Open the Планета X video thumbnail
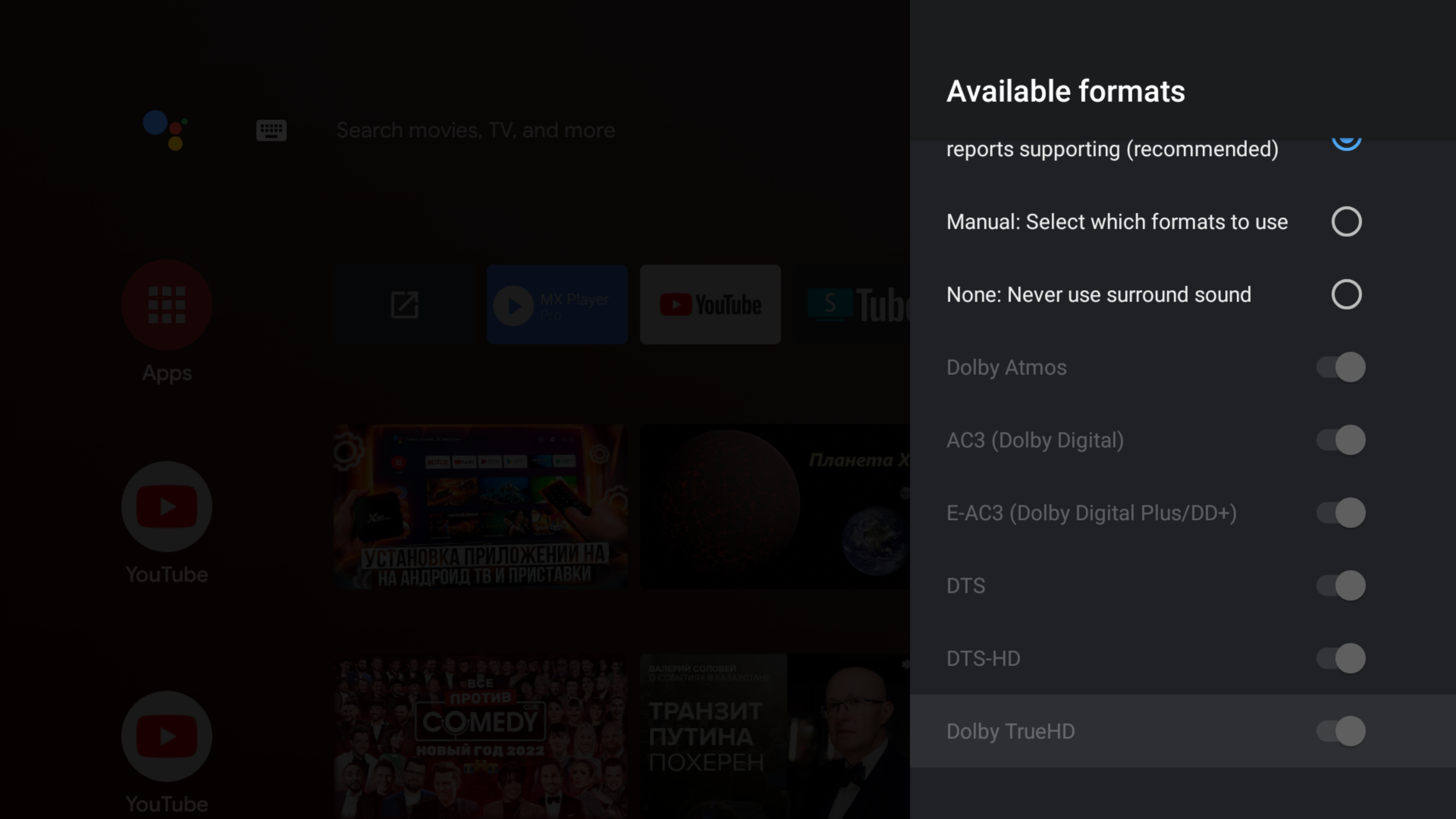Image resolution: width=1456 pixels, height=819 pixels. point(775,507)
